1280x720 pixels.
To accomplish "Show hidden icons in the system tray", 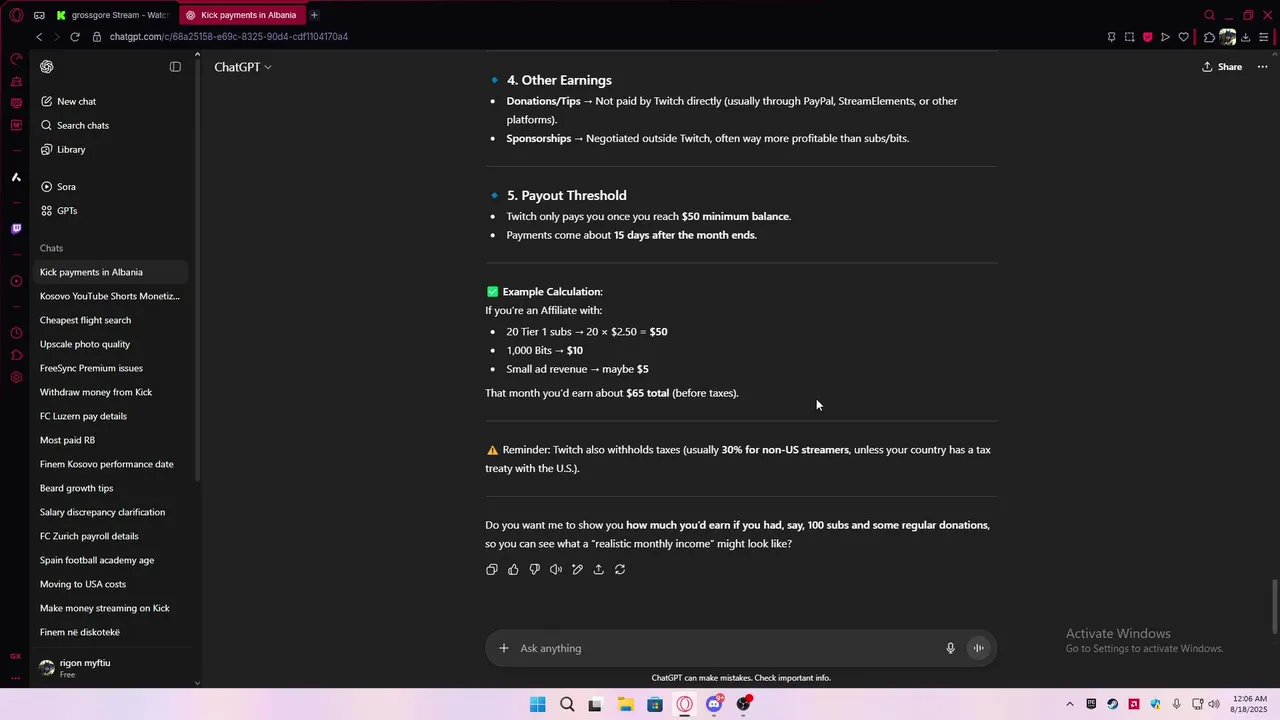I will [1069, 704].
